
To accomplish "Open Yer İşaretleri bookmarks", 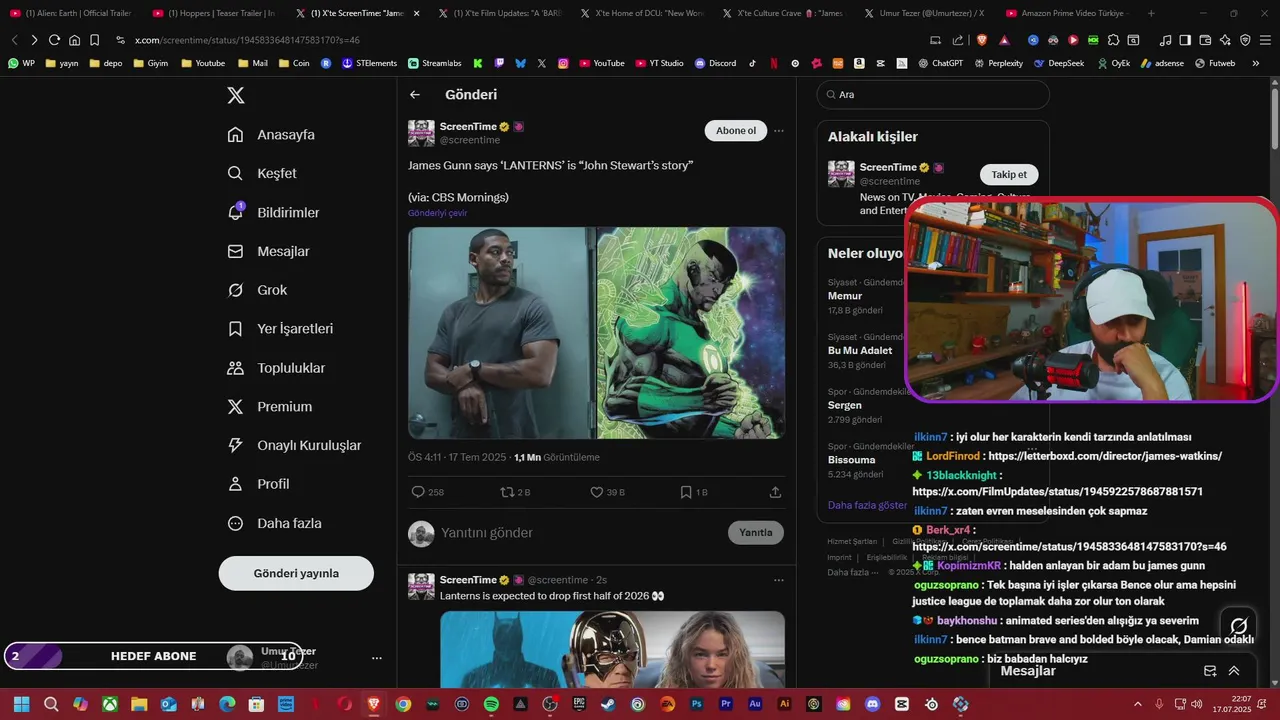I will pyautogui.click(x=280, y=329).
